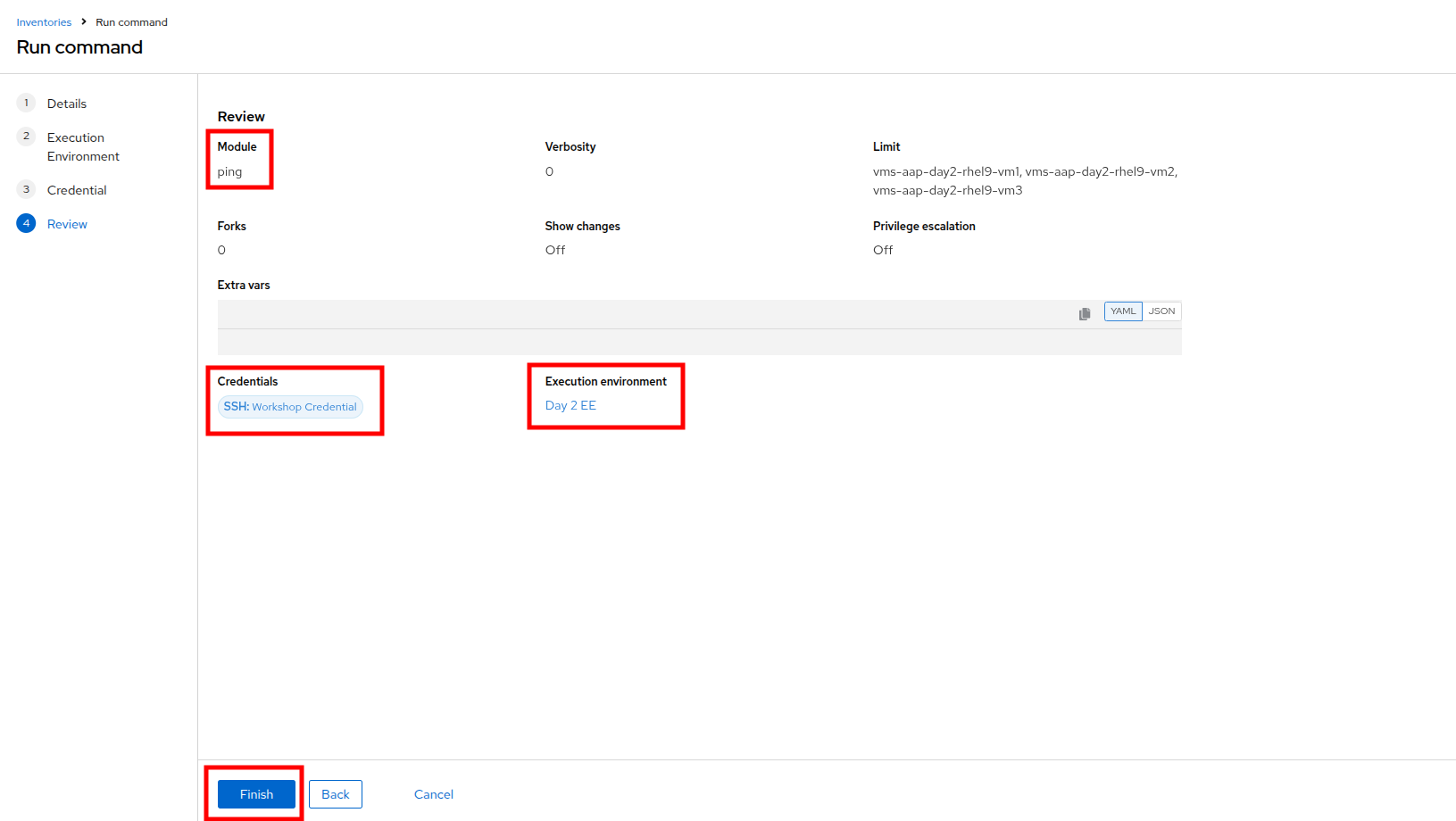
Task: Go back with the Back button
Action: coord(336,794)
